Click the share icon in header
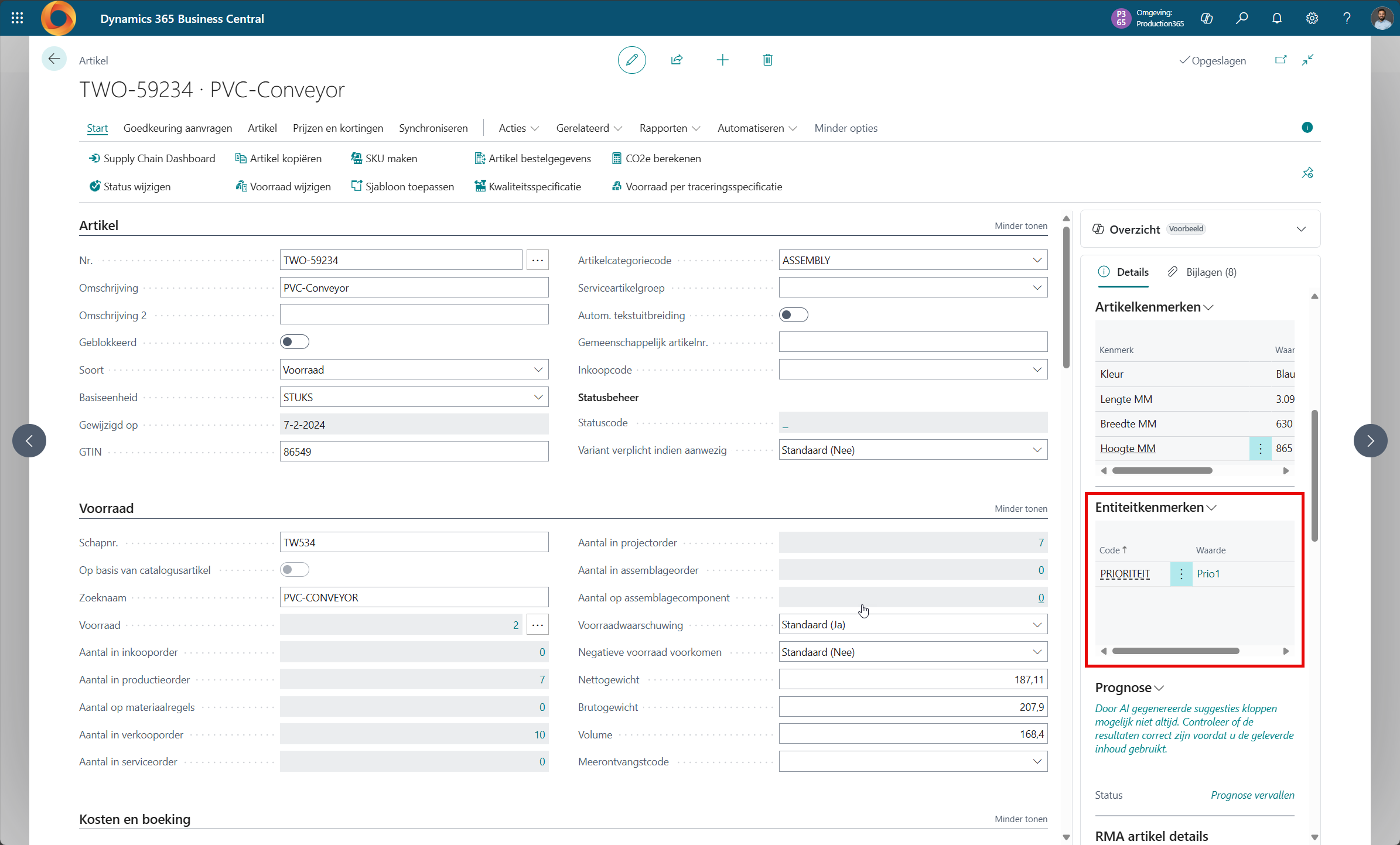 click(677, 60)
